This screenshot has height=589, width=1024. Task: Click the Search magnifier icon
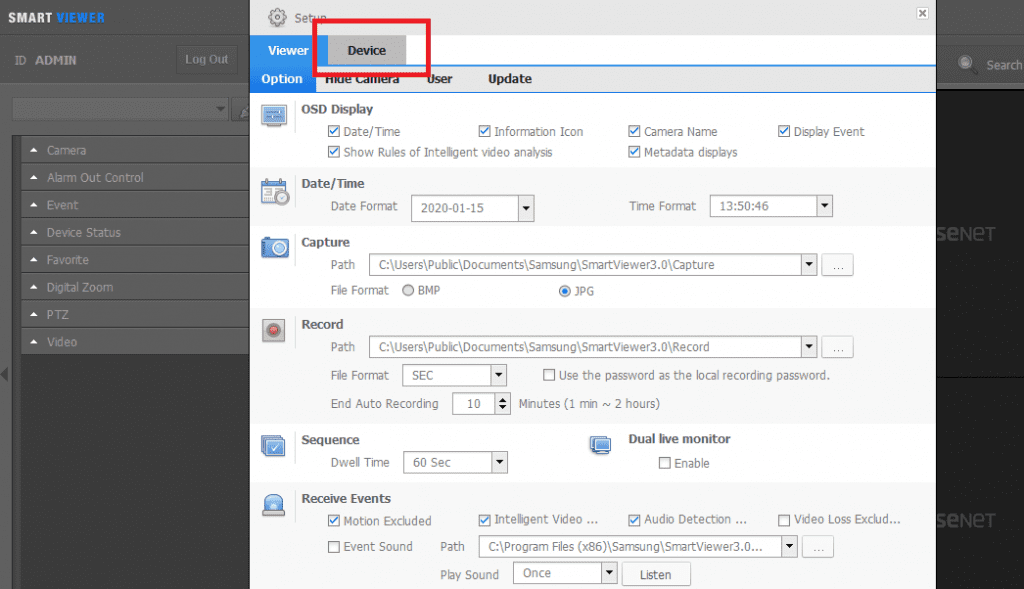click(x=965, y=64)
